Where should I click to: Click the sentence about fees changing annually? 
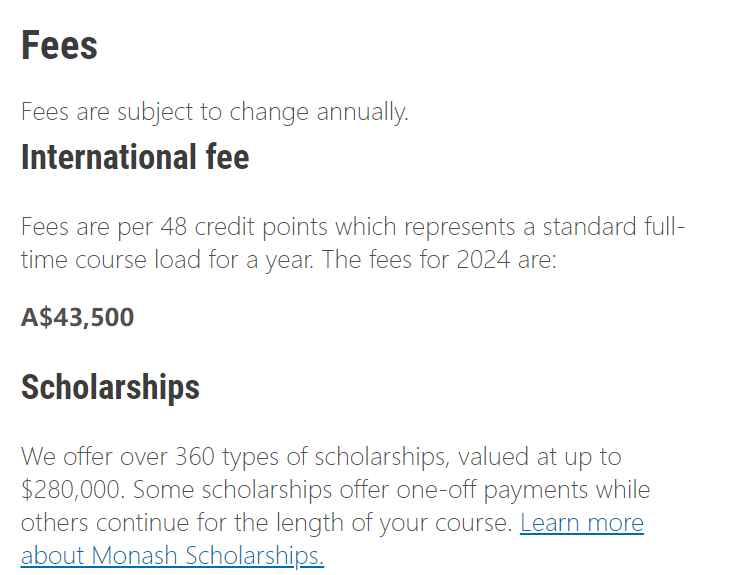tap(214, 112)
